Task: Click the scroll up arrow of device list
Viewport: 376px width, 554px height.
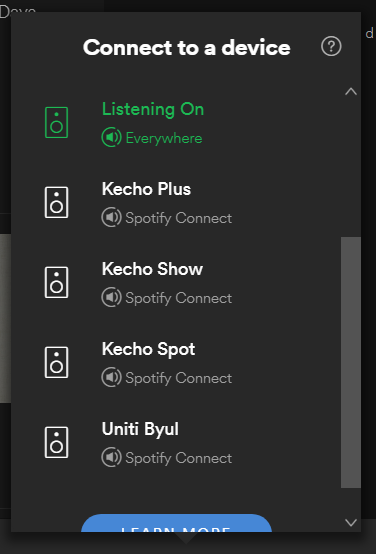Action: (x=351, y=92)
